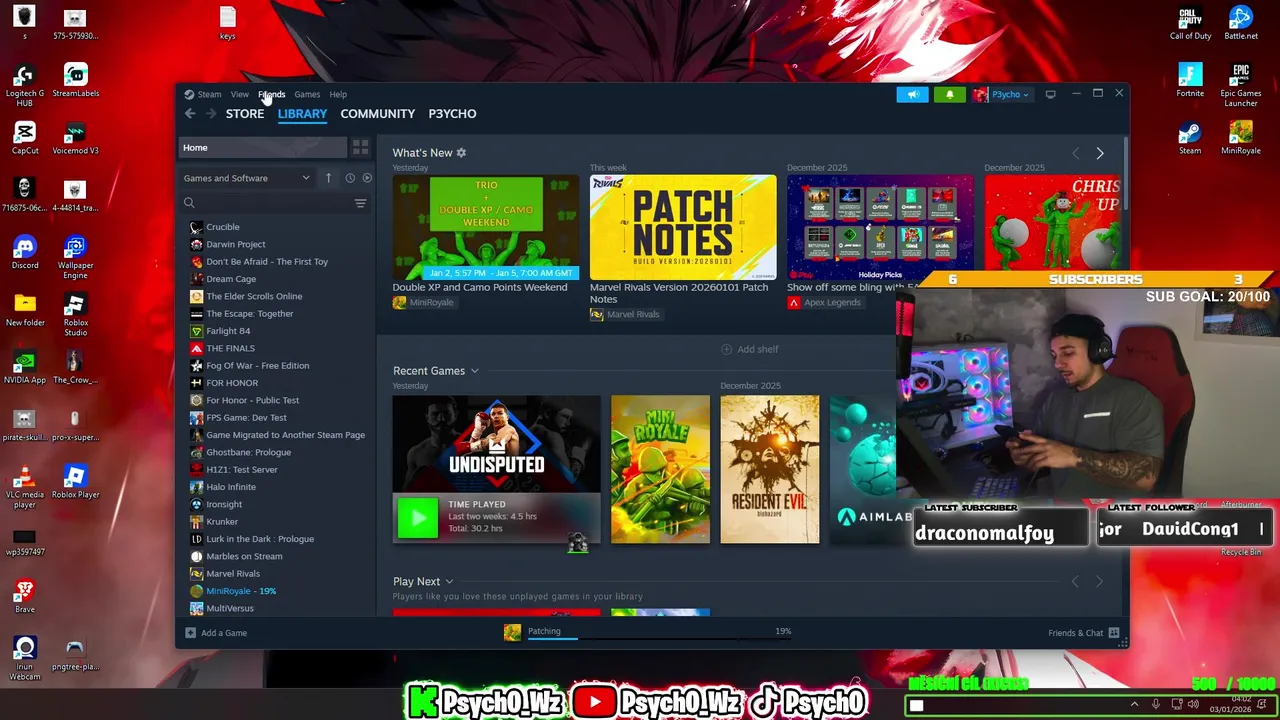
Task: Filter library by recent activity clock icon
Action: click(x=350, y=178)
